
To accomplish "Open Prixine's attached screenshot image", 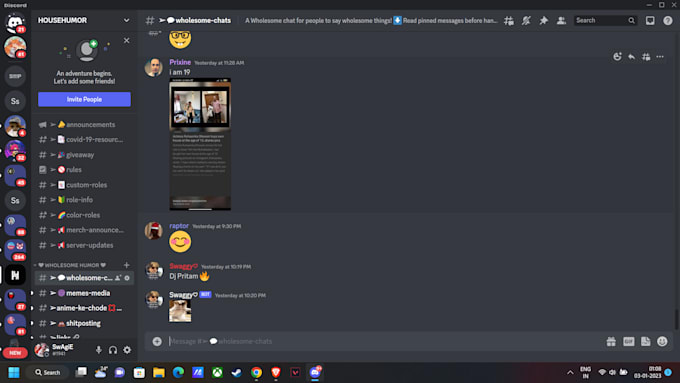I will [x=200, y=144].
